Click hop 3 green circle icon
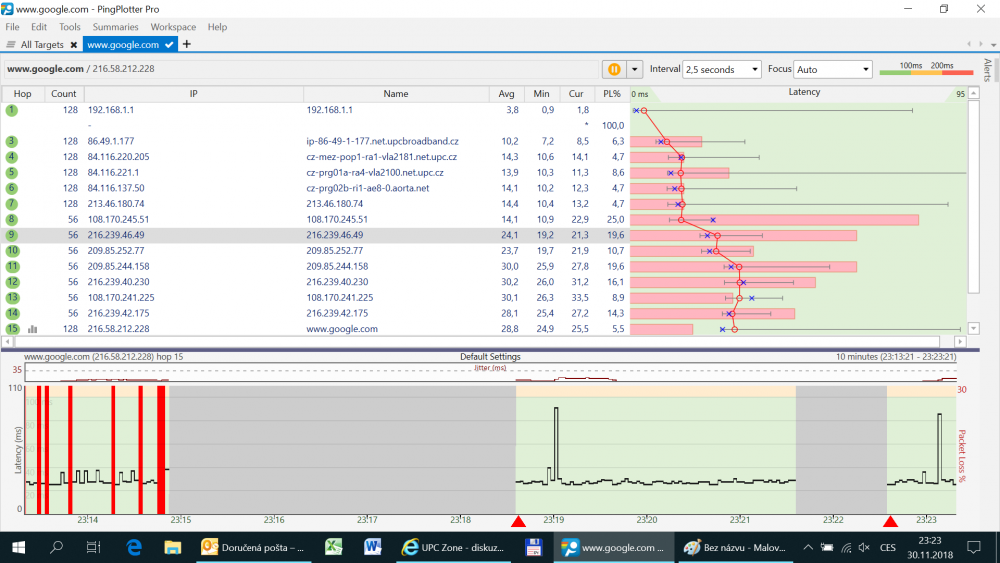The image size is (1000, 563). click(11, 141)
